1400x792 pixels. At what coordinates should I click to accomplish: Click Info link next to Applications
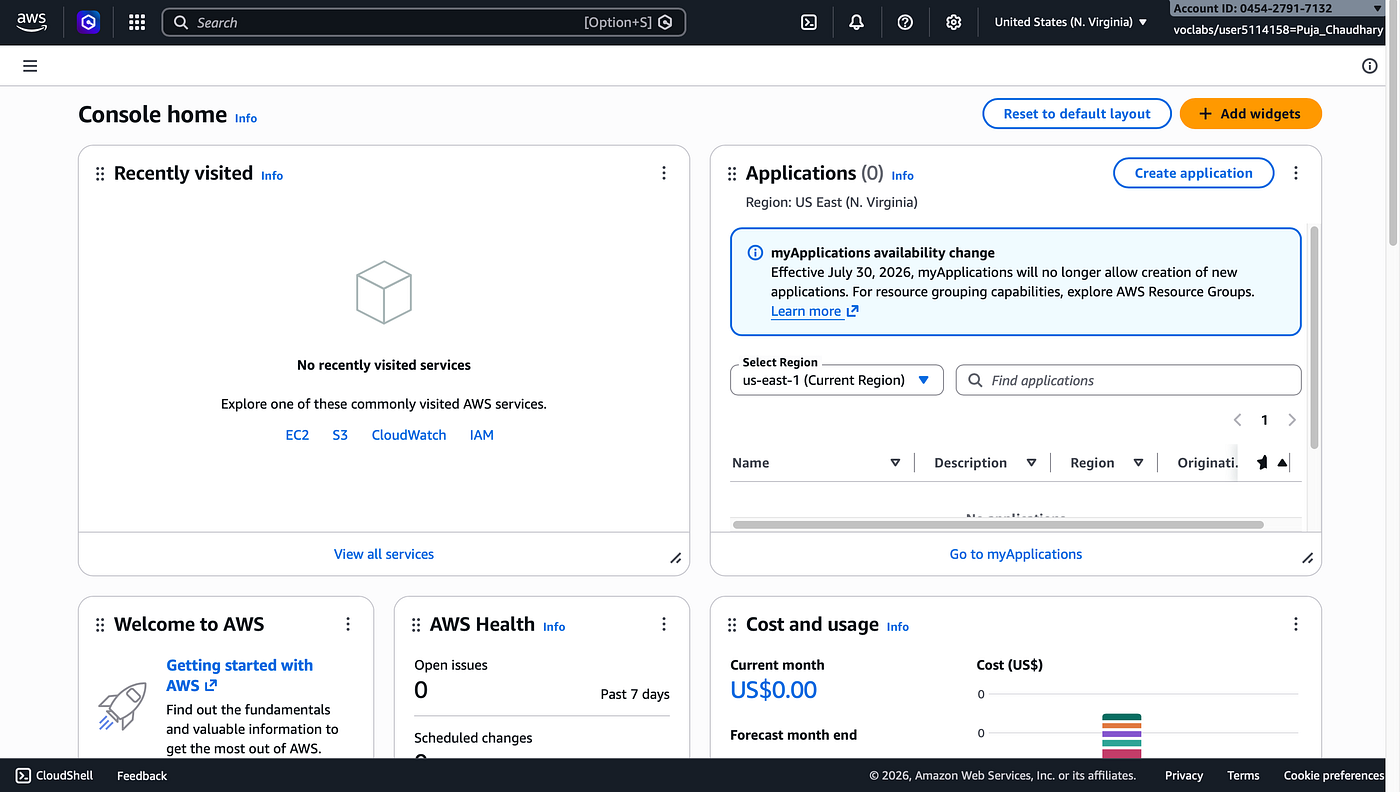(x=903, y=175)
